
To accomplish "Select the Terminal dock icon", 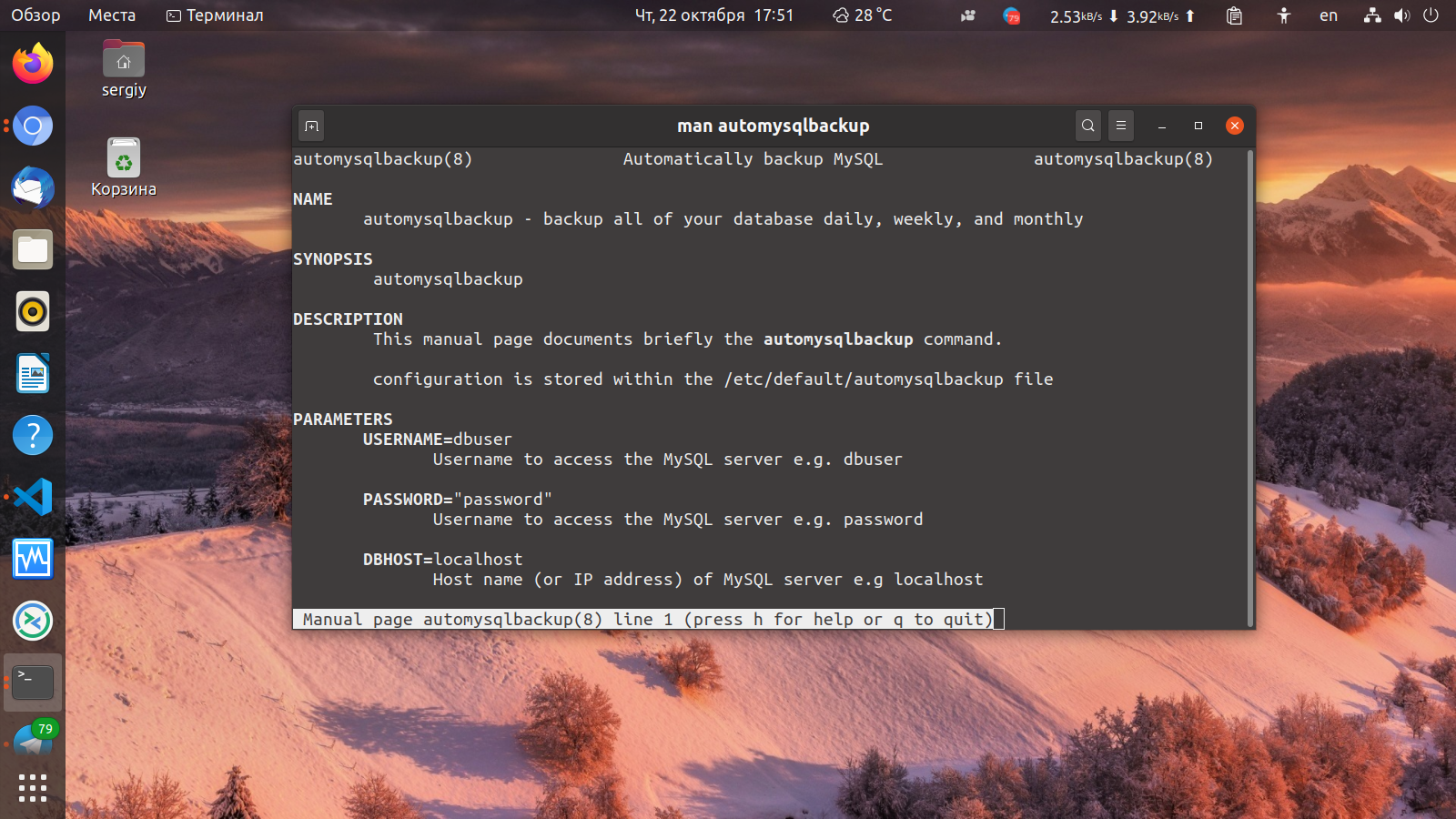I will point(33,682).
